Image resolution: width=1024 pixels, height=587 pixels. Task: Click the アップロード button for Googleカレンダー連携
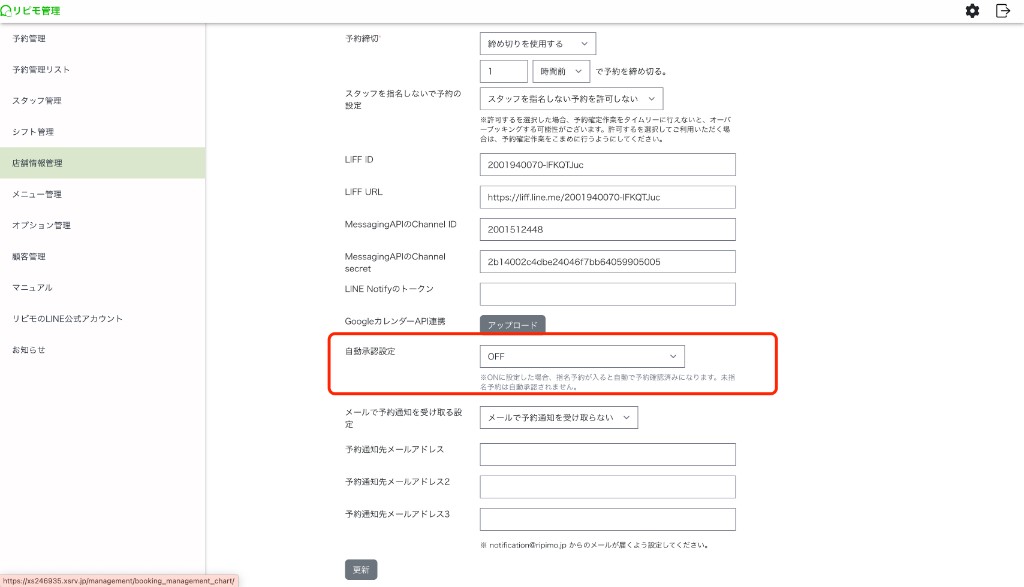(513, 324)
